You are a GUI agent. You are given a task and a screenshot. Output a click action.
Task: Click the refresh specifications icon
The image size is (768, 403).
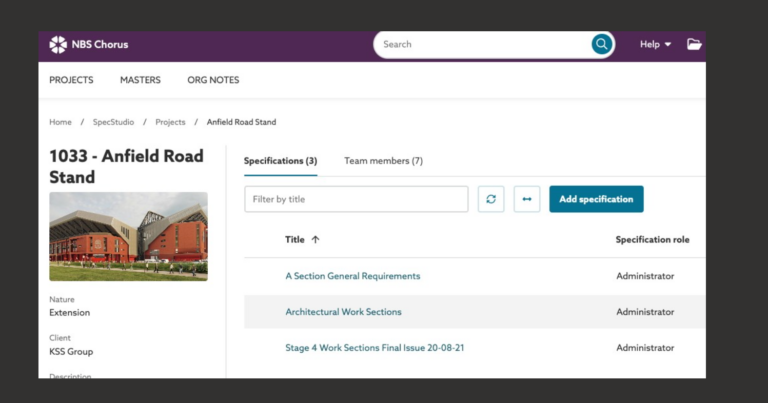click(x=491, y=199)
